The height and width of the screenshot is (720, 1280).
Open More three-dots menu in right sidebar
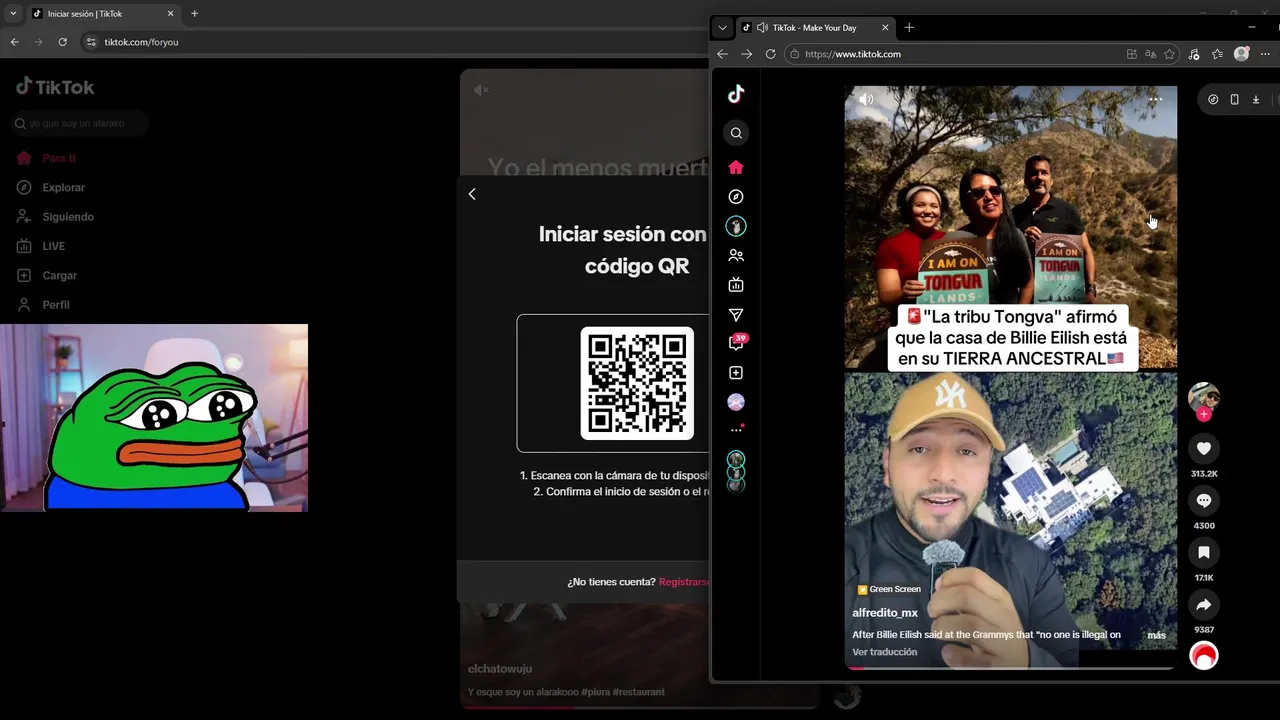pyautogui.click(x=736, y=429)
